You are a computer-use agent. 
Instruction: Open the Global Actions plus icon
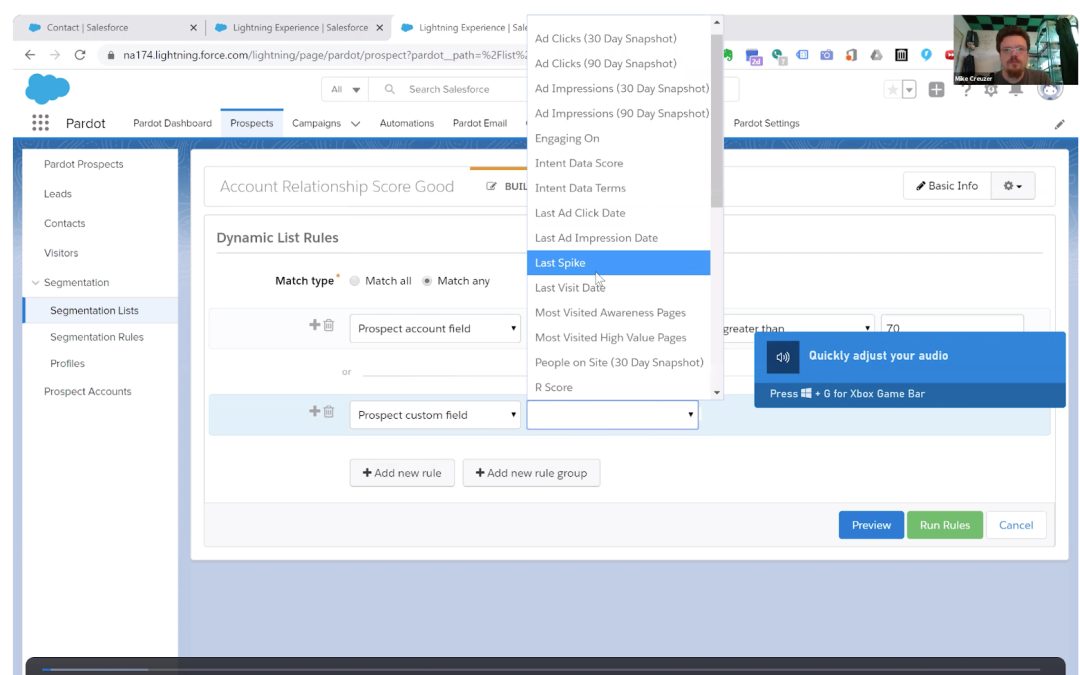pyautogui.click(x=936, y=90)
